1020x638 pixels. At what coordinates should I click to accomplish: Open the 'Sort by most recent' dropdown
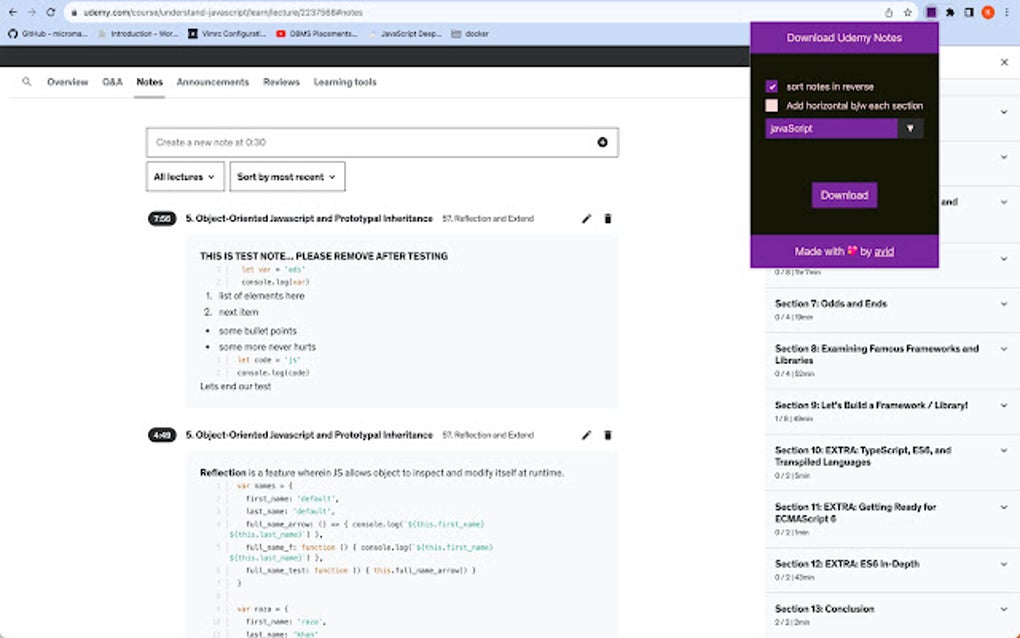pos(287,177)
